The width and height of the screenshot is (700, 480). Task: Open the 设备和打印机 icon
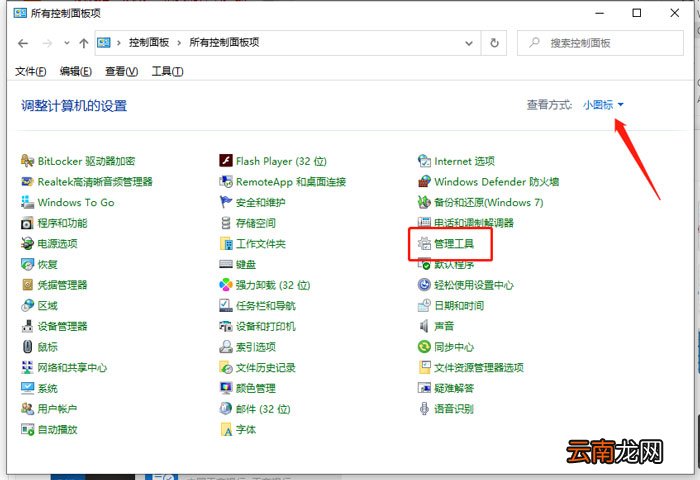click(226, 326)
